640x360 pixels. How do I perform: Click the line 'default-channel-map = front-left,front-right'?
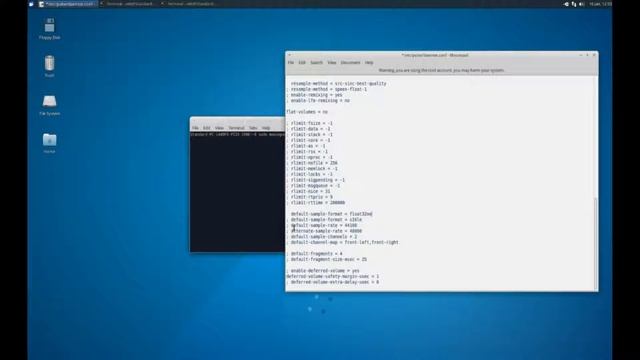click(342, 242)
